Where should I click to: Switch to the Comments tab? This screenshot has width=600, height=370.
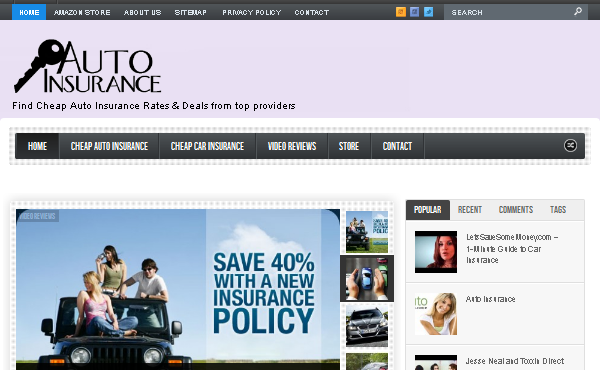point(515,210)
